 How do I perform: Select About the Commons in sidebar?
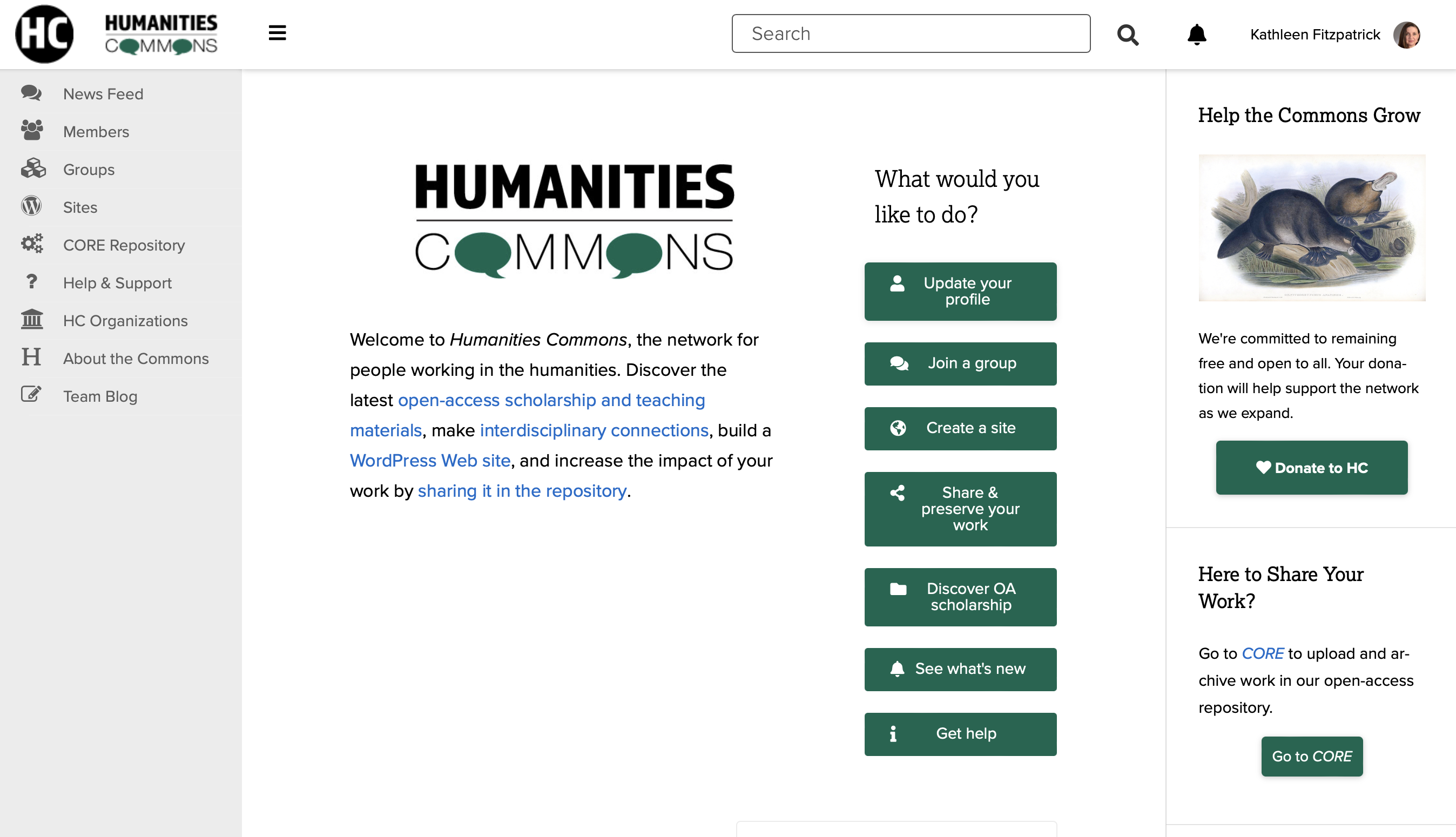pyautogui.click(x=135, y=357)
